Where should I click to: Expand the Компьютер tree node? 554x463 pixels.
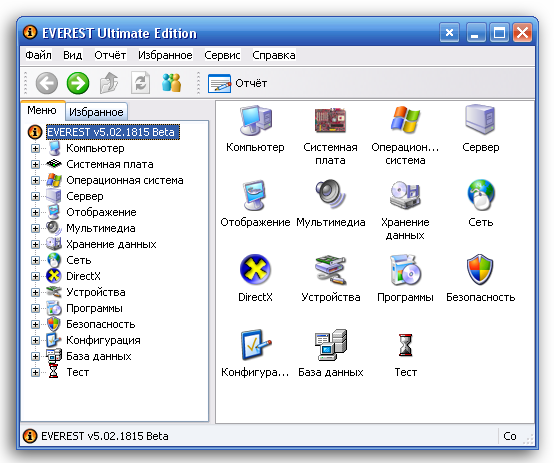[x=35, y=148]
